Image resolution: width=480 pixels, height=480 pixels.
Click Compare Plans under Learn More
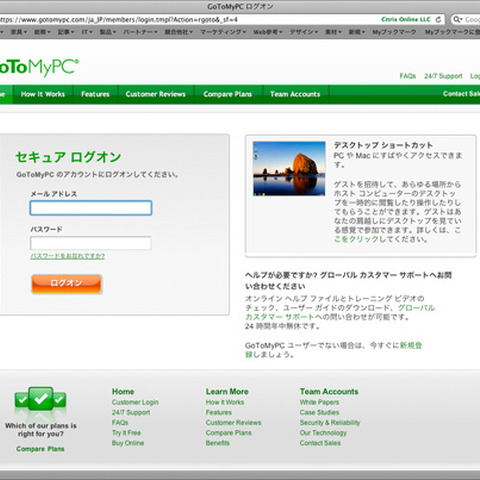[x=229, y=433]
